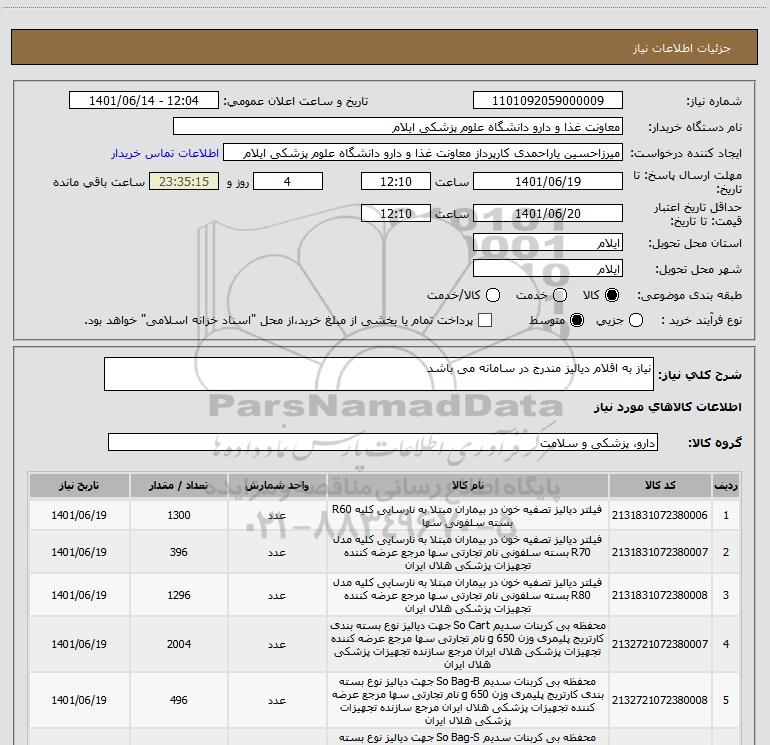Viewport: 770px width, 745px height.
Task: Select product code 2132721072380008
Action: pyautogui.click(x=660, y=700)
